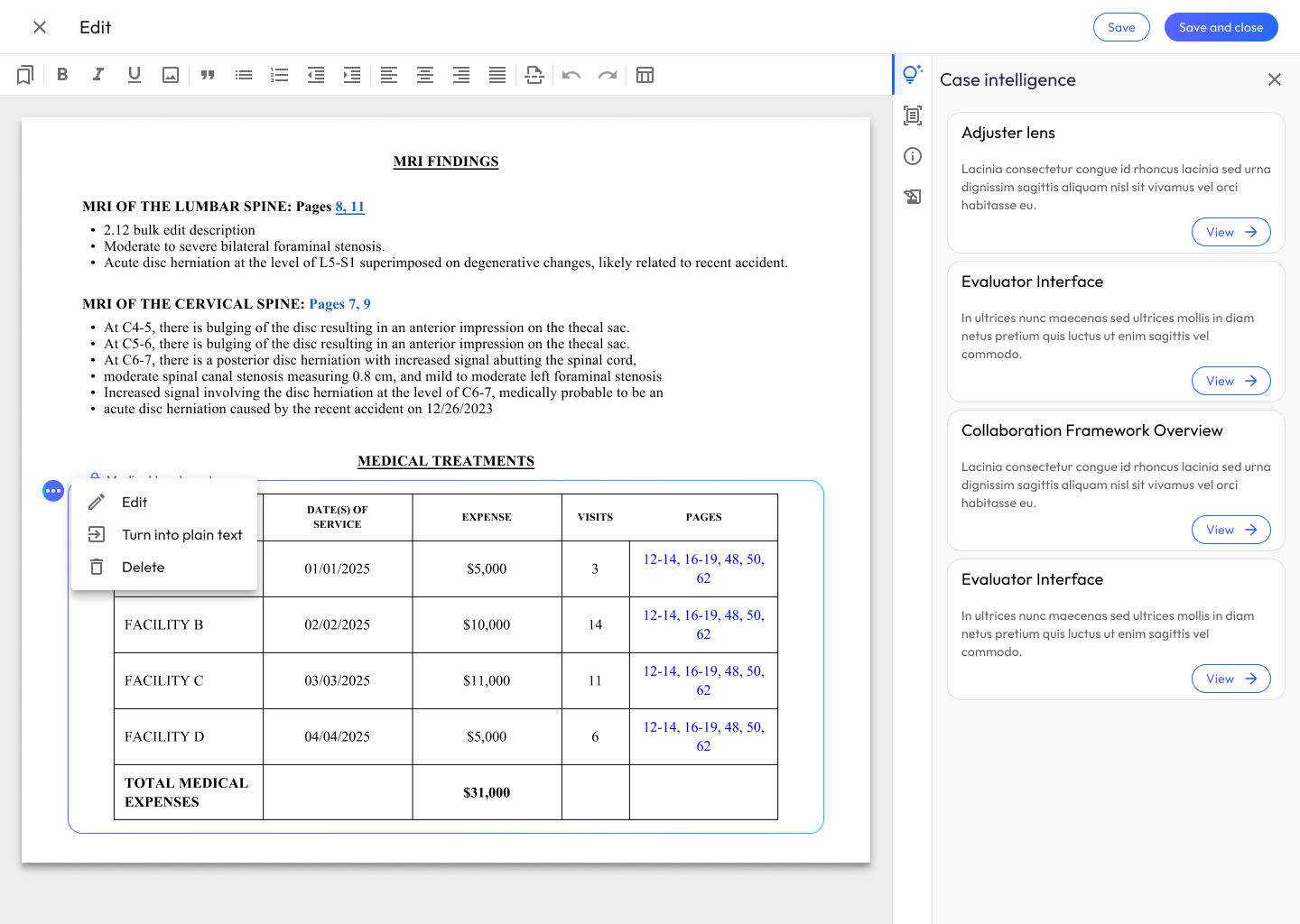Close the Case intelligence panel

click(1274, 79)
